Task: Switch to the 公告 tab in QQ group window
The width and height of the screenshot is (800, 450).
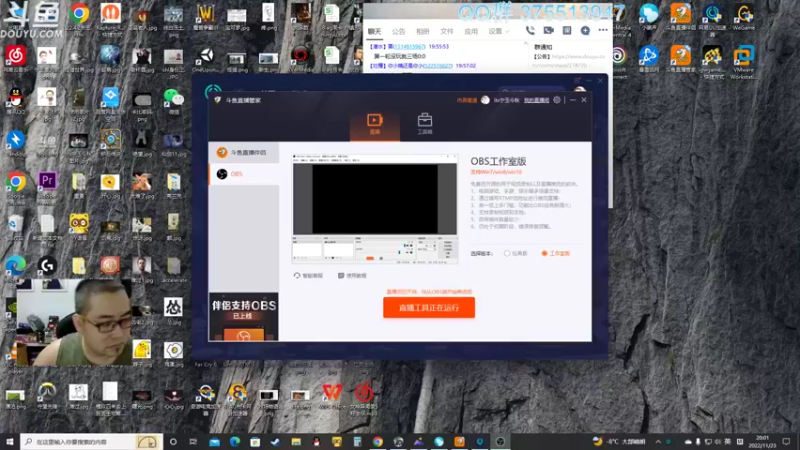Action: (x=398, y=32)
